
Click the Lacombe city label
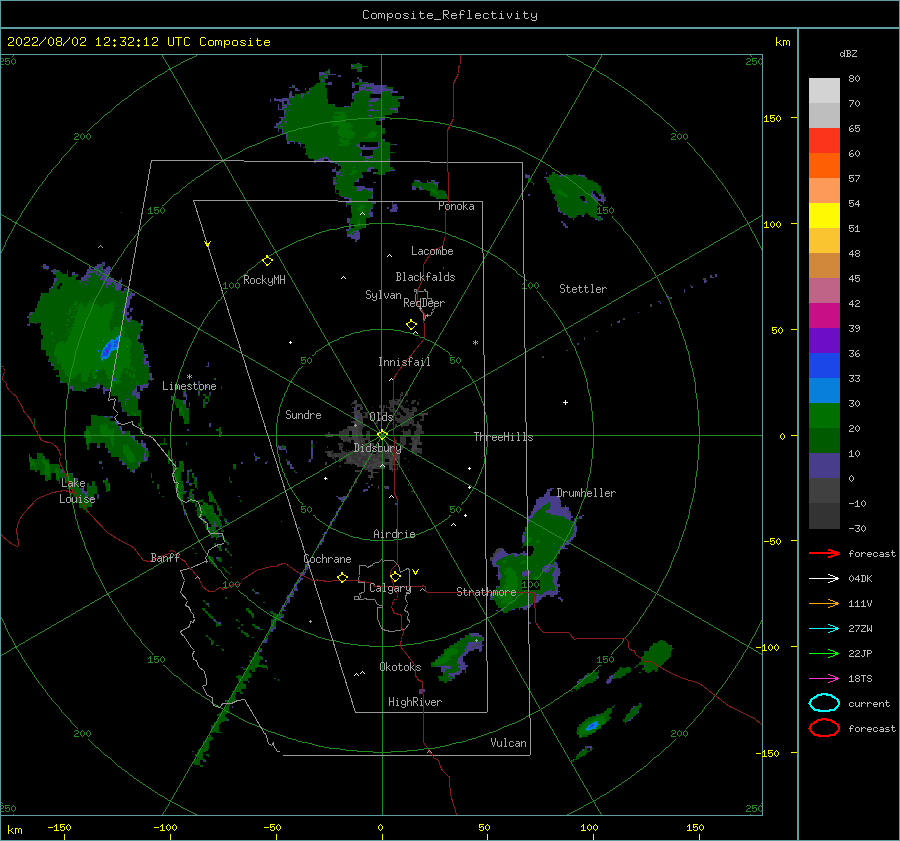coord(432,251)
